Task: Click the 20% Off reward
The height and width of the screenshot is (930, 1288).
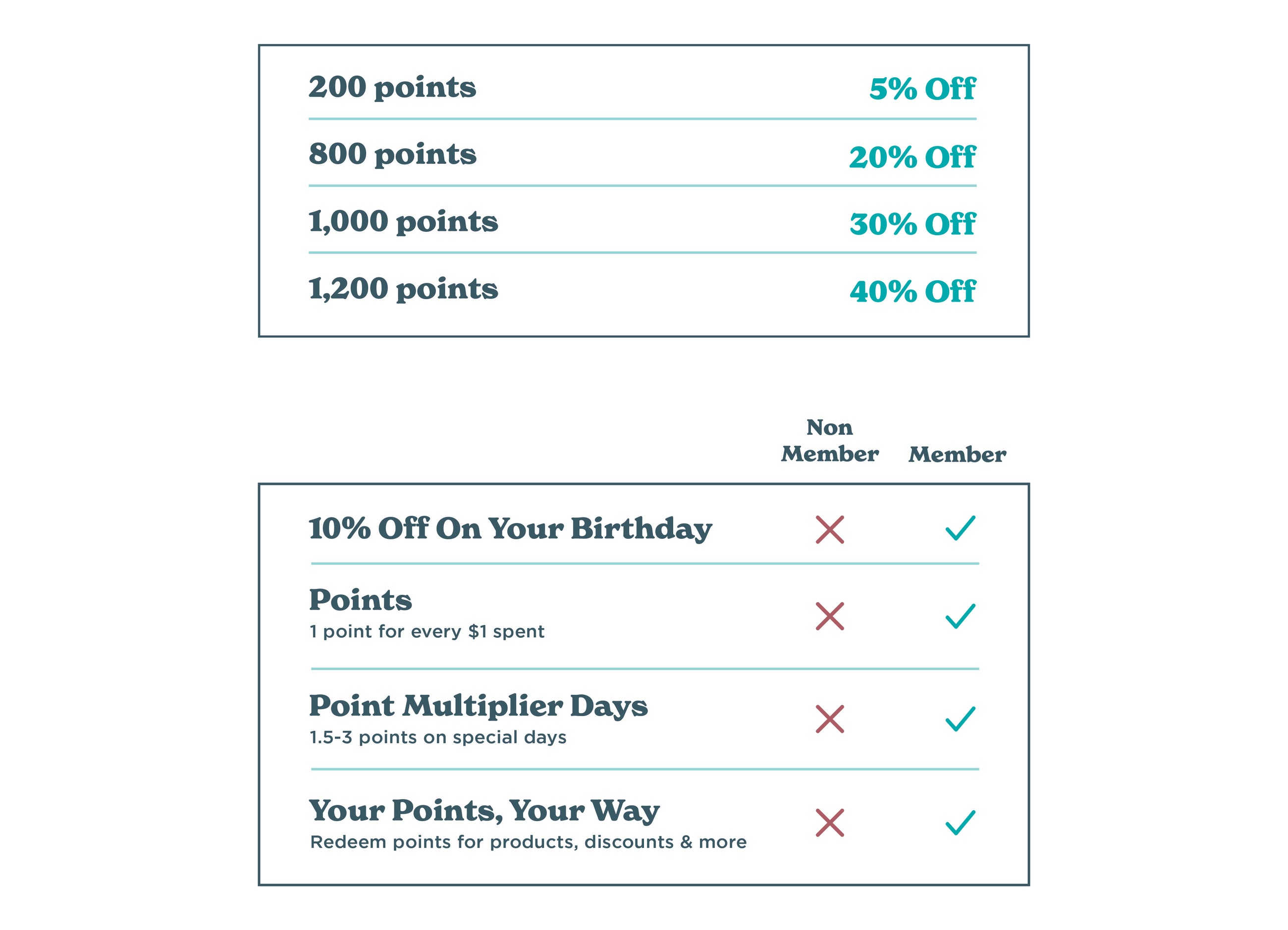Action: tap(912, 157)
